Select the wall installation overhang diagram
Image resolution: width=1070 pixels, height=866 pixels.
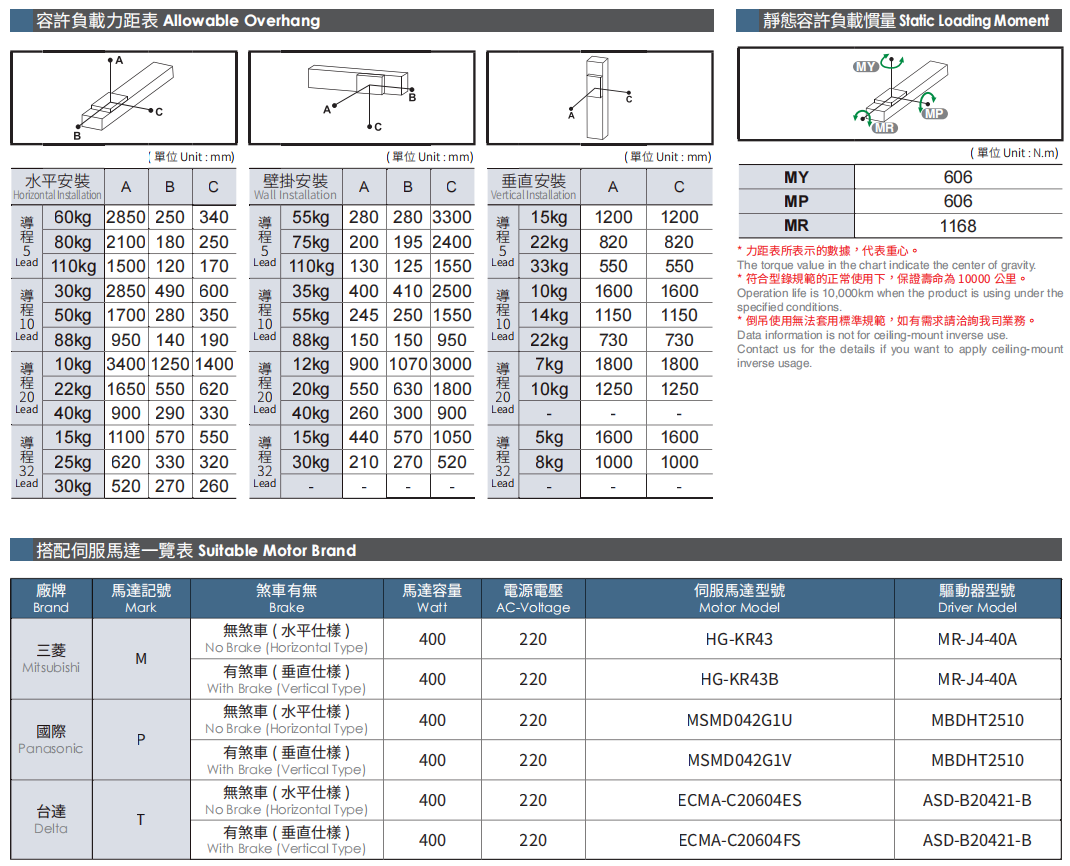[361, 97]
